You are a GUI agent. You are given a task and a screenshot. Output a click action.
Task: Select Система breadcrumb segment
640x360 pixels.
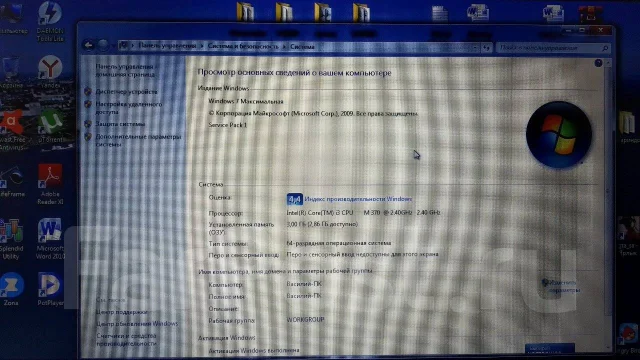302,47
